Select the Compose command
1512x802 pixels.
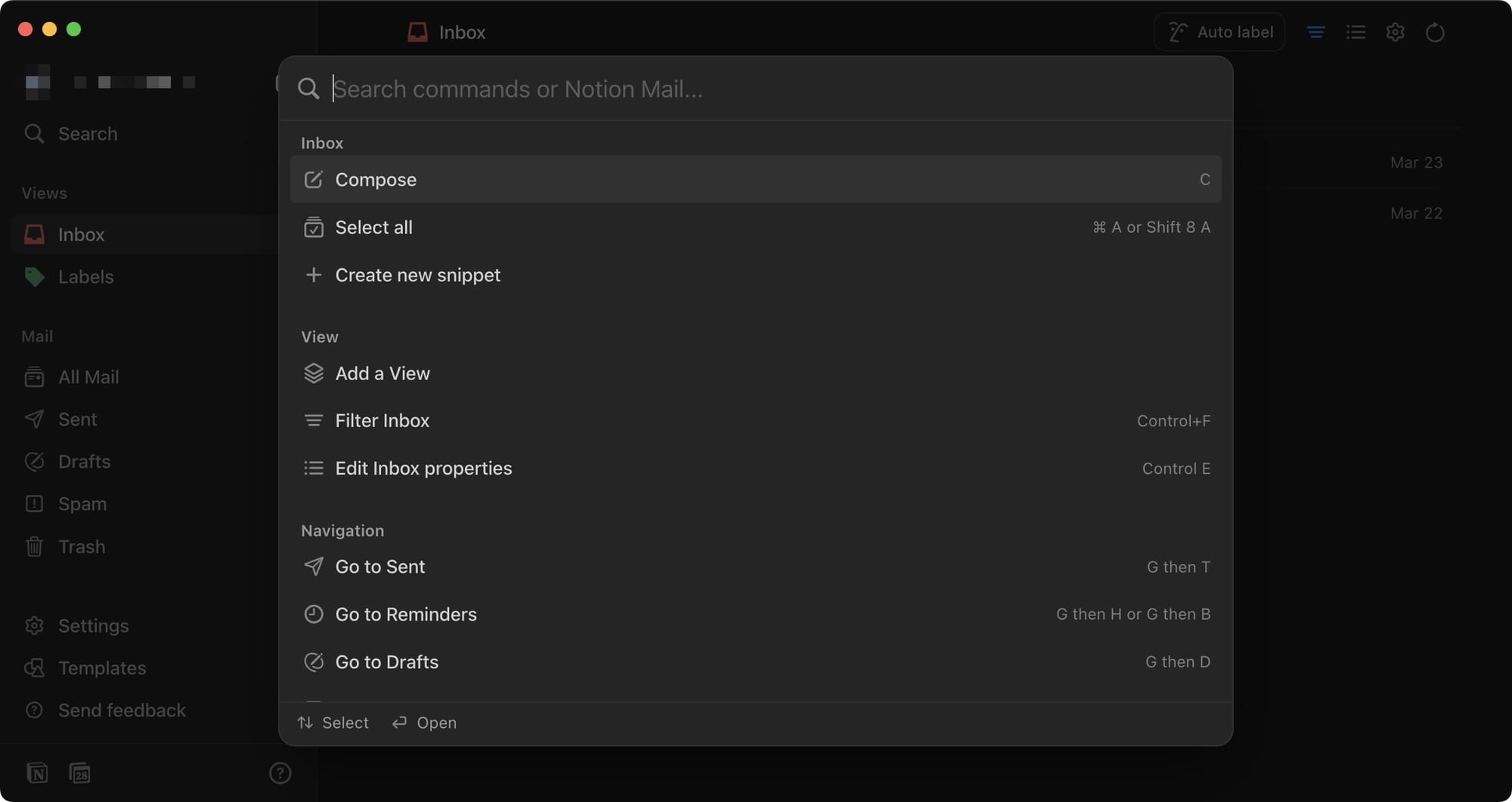tap(755, 179)
